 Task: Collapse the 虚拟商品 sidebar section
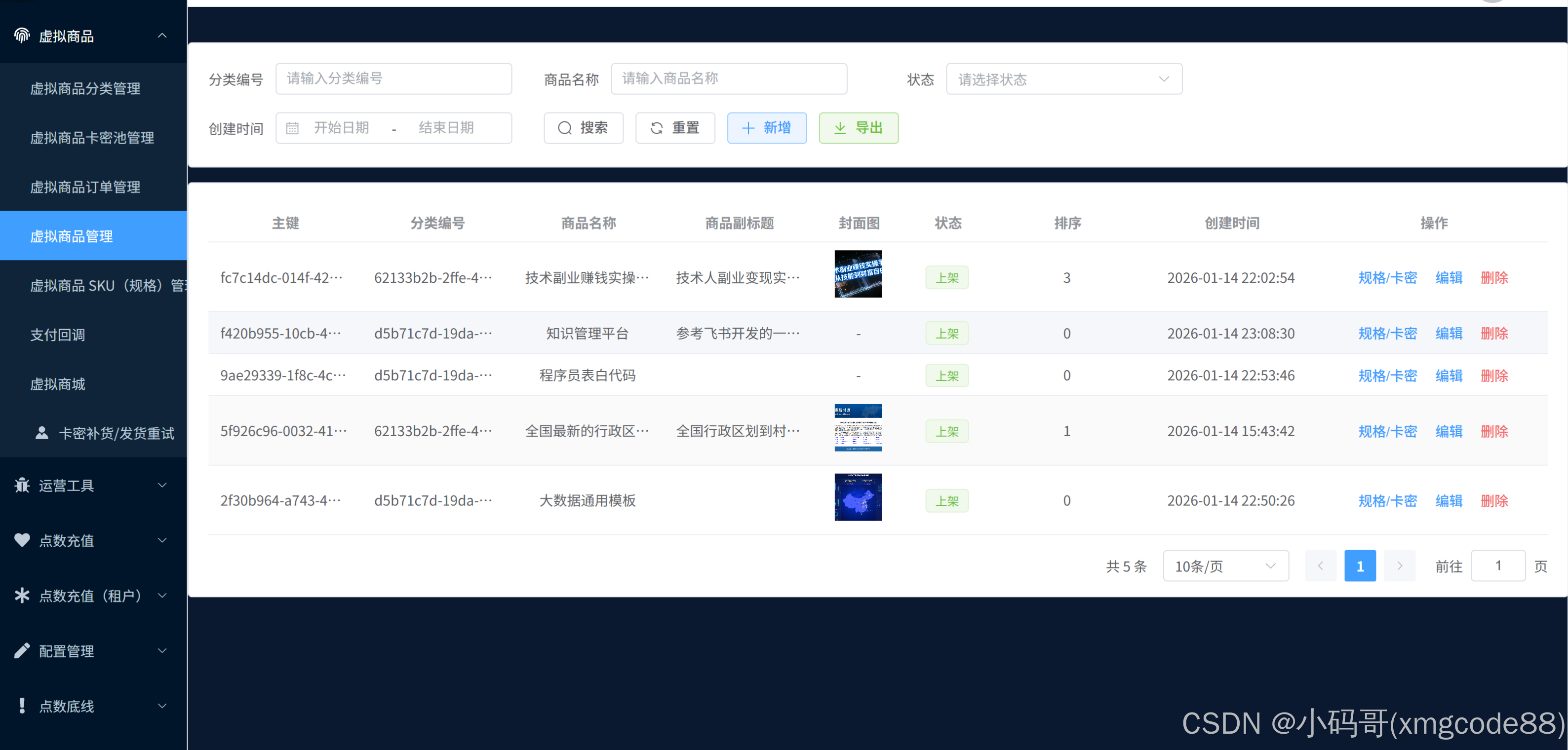(162, 36)
